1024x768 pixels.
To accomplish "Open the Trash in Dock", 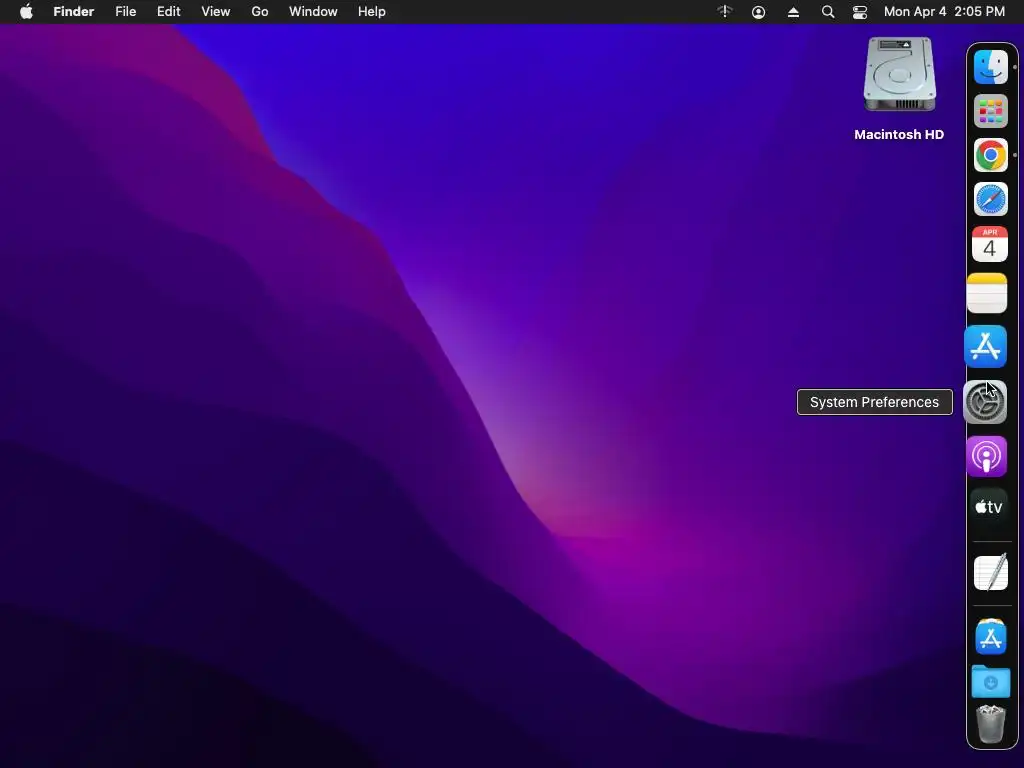I will pos(991,724).
